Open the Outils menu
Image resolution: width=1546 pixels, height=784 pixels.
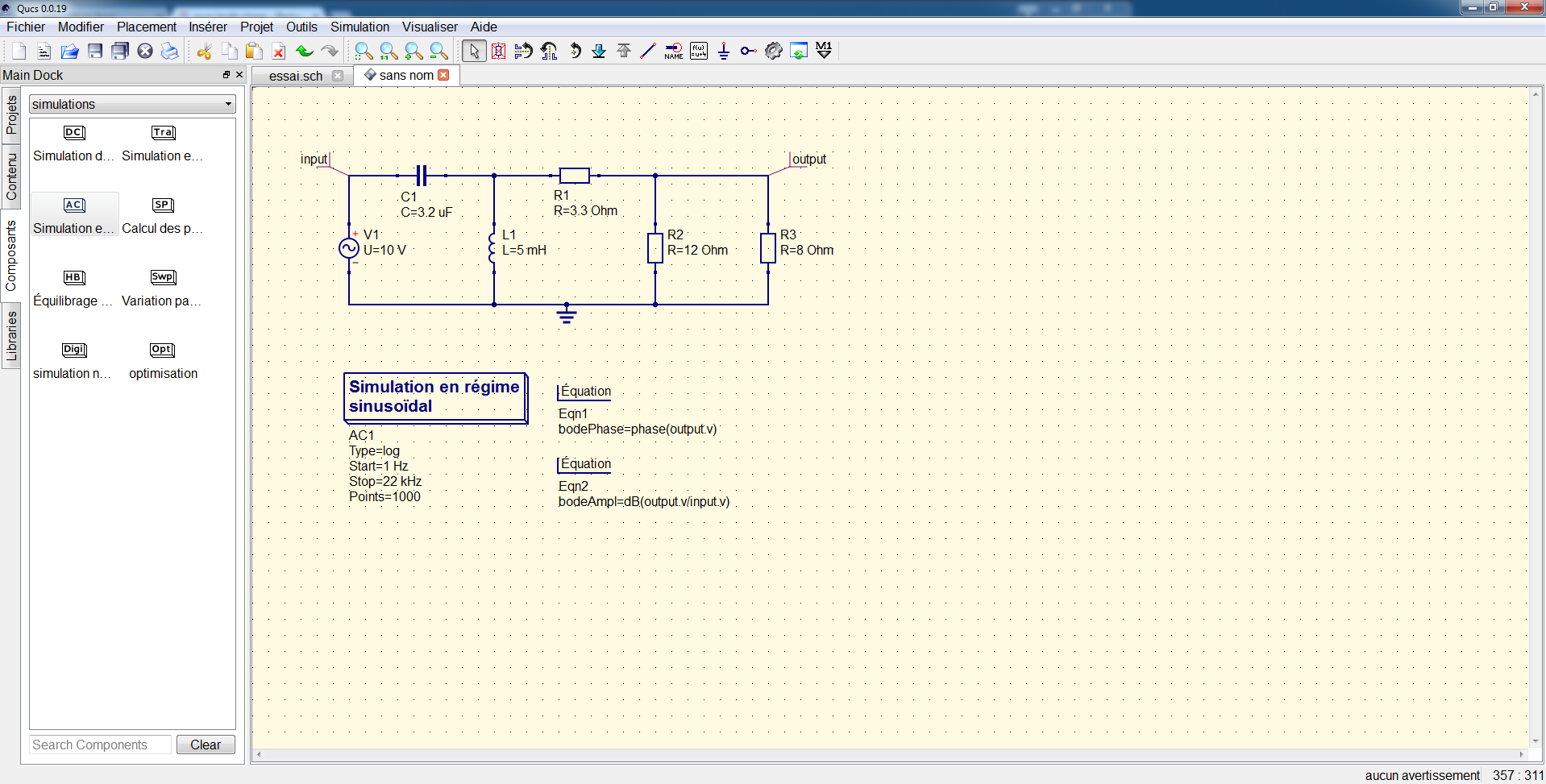coord(301,27)
